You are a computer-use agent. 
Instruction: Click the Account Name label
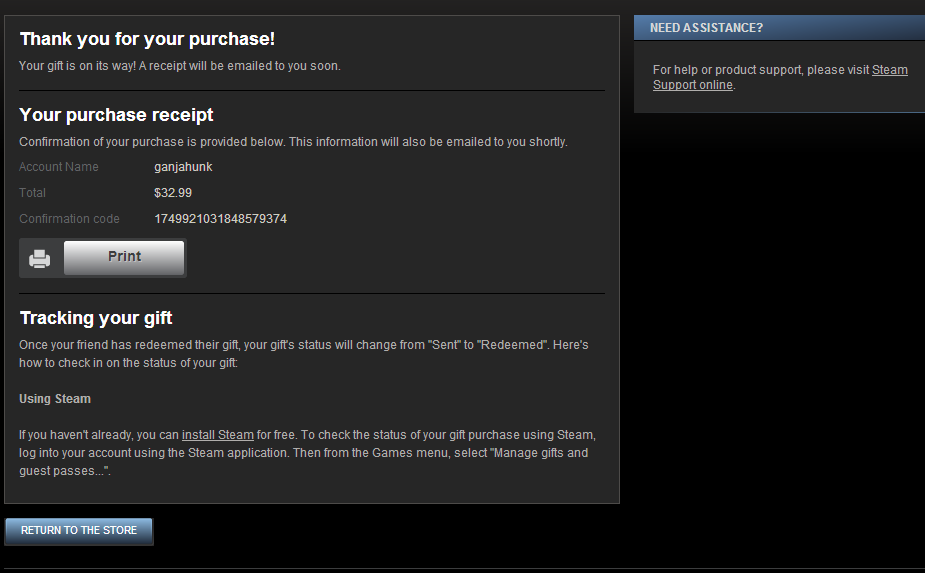click(59, 167)
